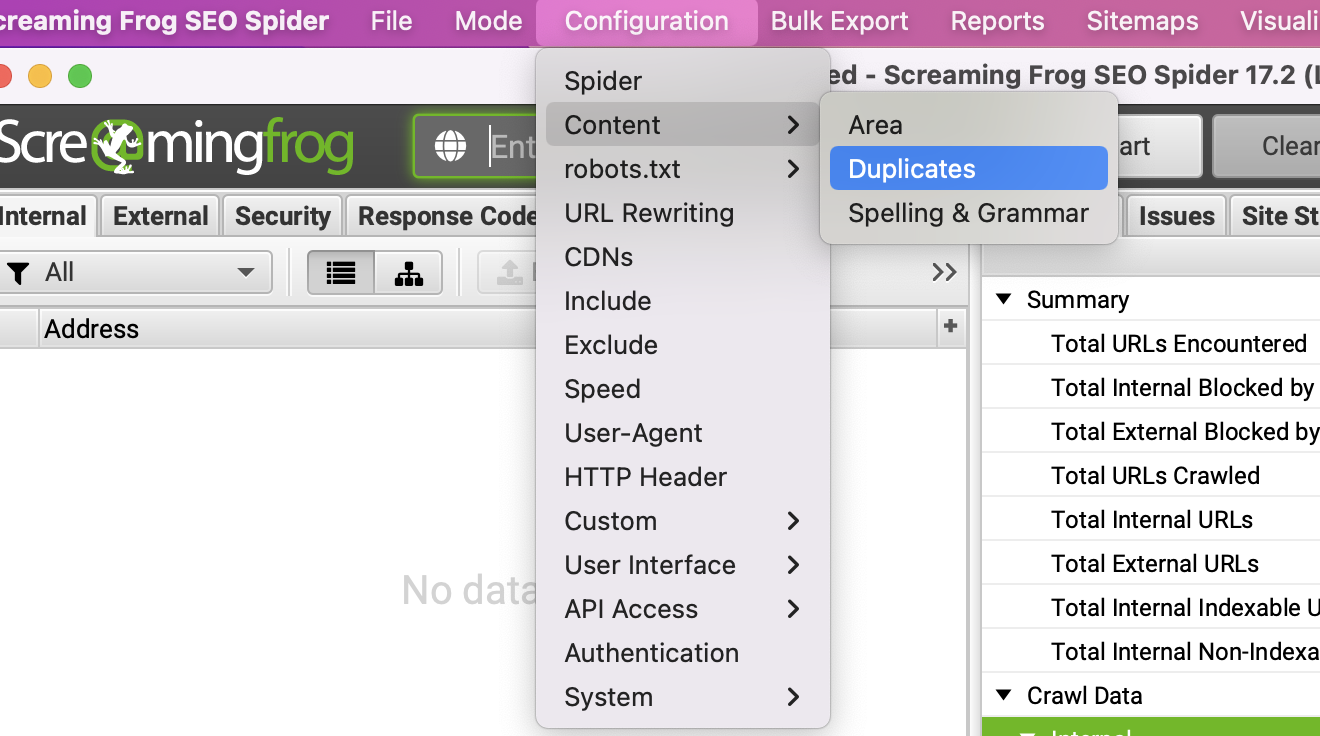
Task: Select Total URLs Crawled row
Action: (1155, 476)
